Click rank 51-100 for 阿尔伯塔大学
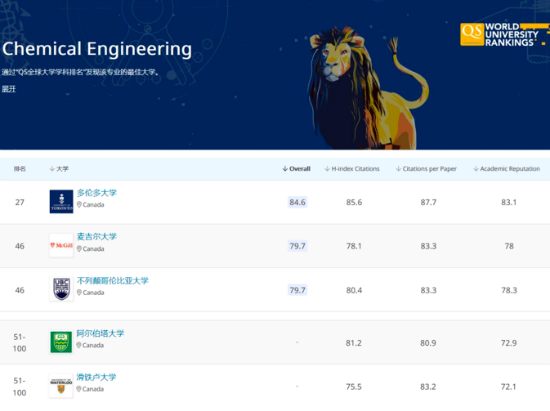The width and height of the screenshot is (550, 411). (20, 343)
